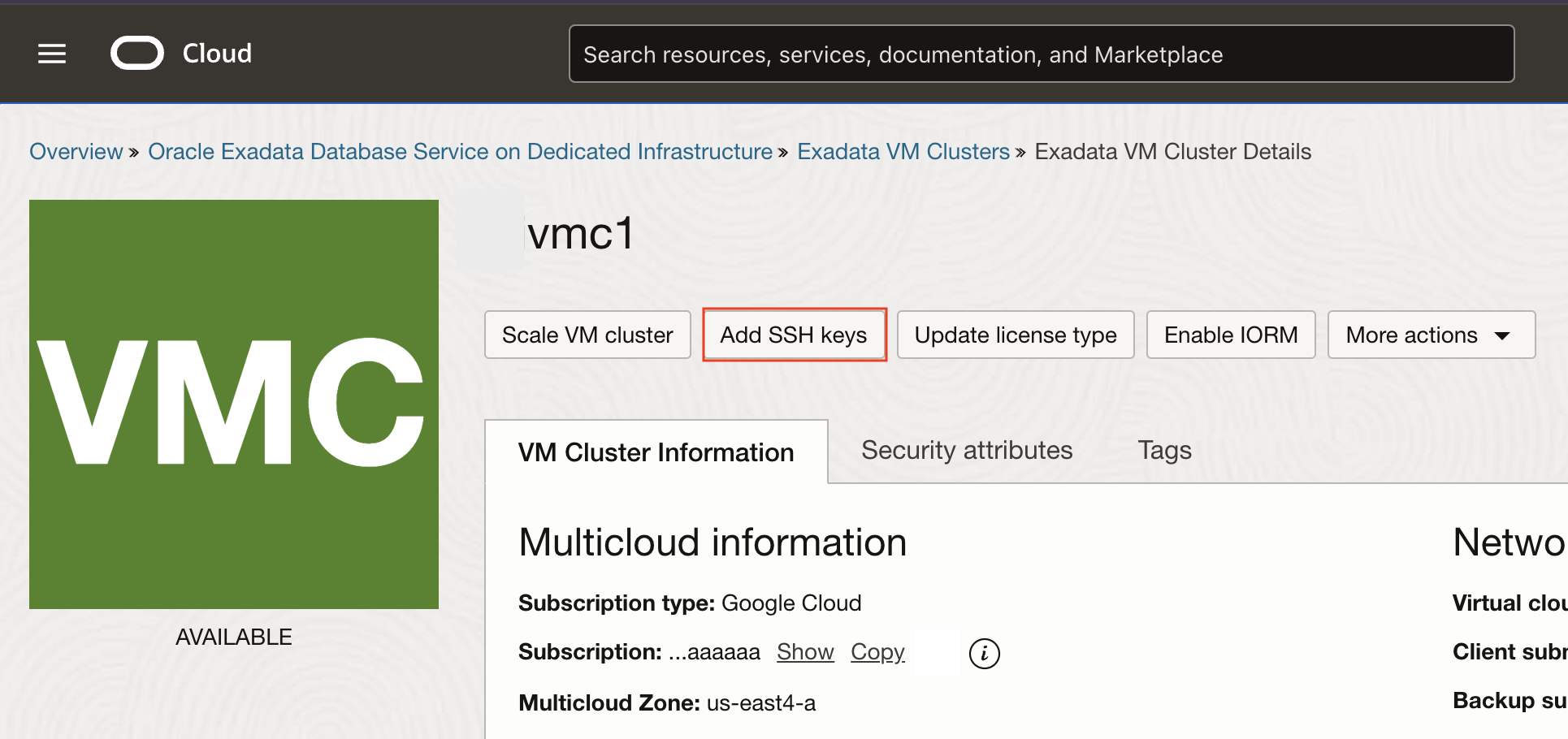Image resolution: width=1568 pixels, height=739 pixels.
Task: Click the Enable IORM button
Action: coord(1230,335)
